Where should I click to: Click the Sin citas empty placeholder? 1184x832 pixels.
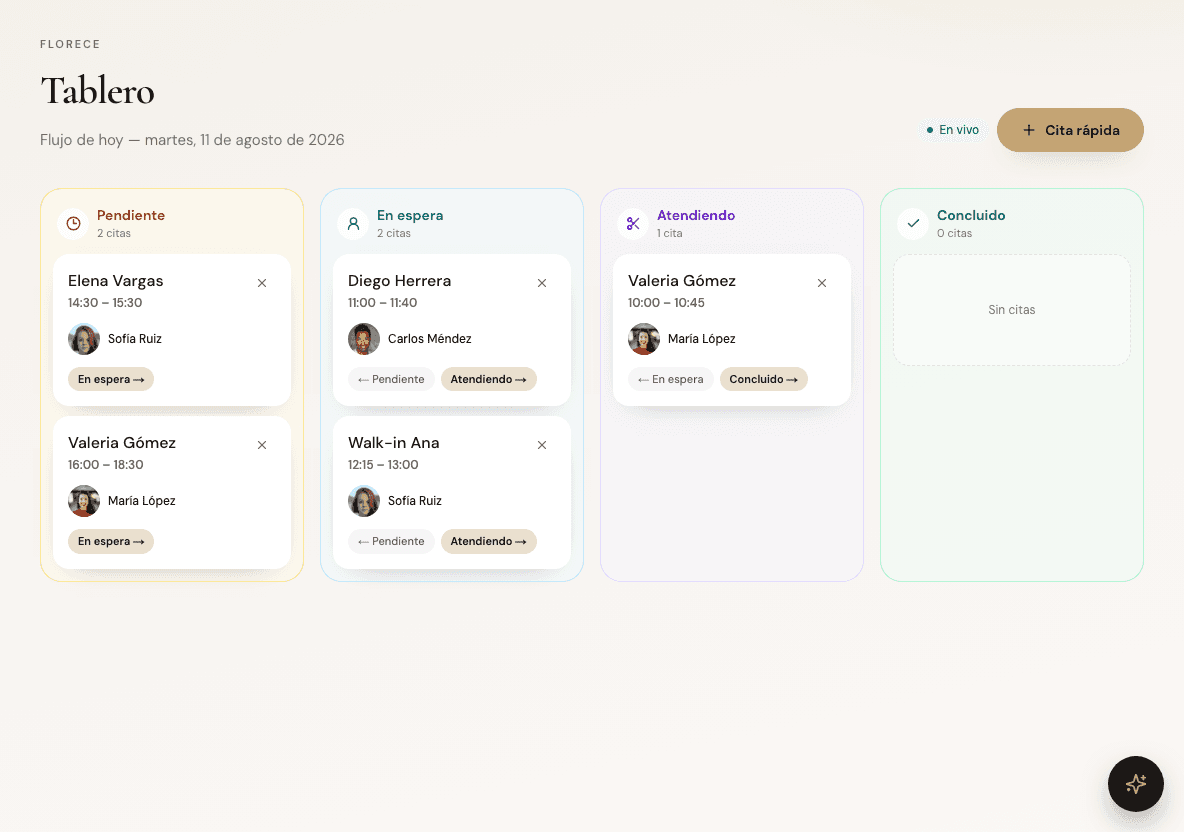click(x=1012, y=310)
